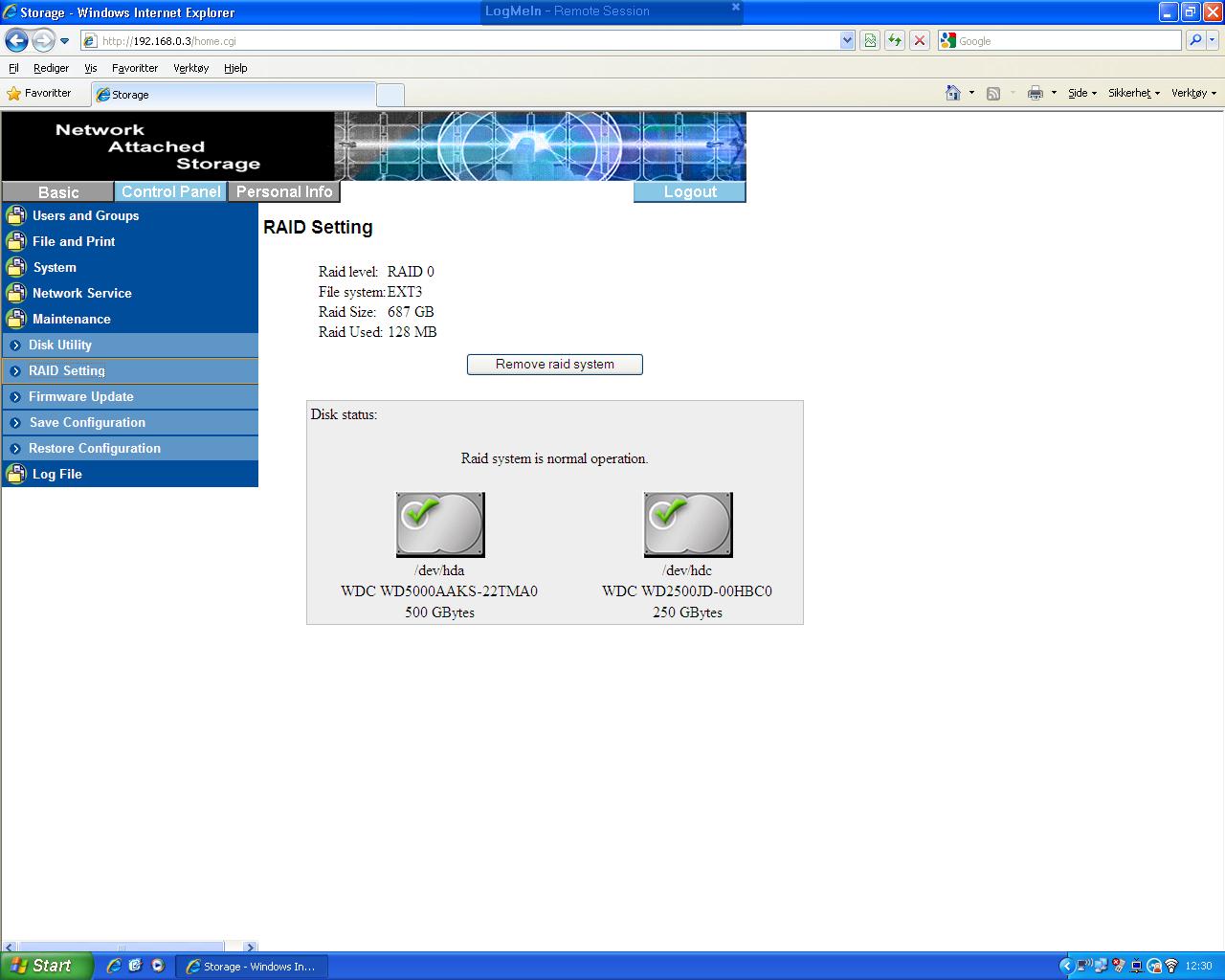The image size is (1225, 980).
Task: Click folder icon beside Log File
Action: click(x=16, y=474)
